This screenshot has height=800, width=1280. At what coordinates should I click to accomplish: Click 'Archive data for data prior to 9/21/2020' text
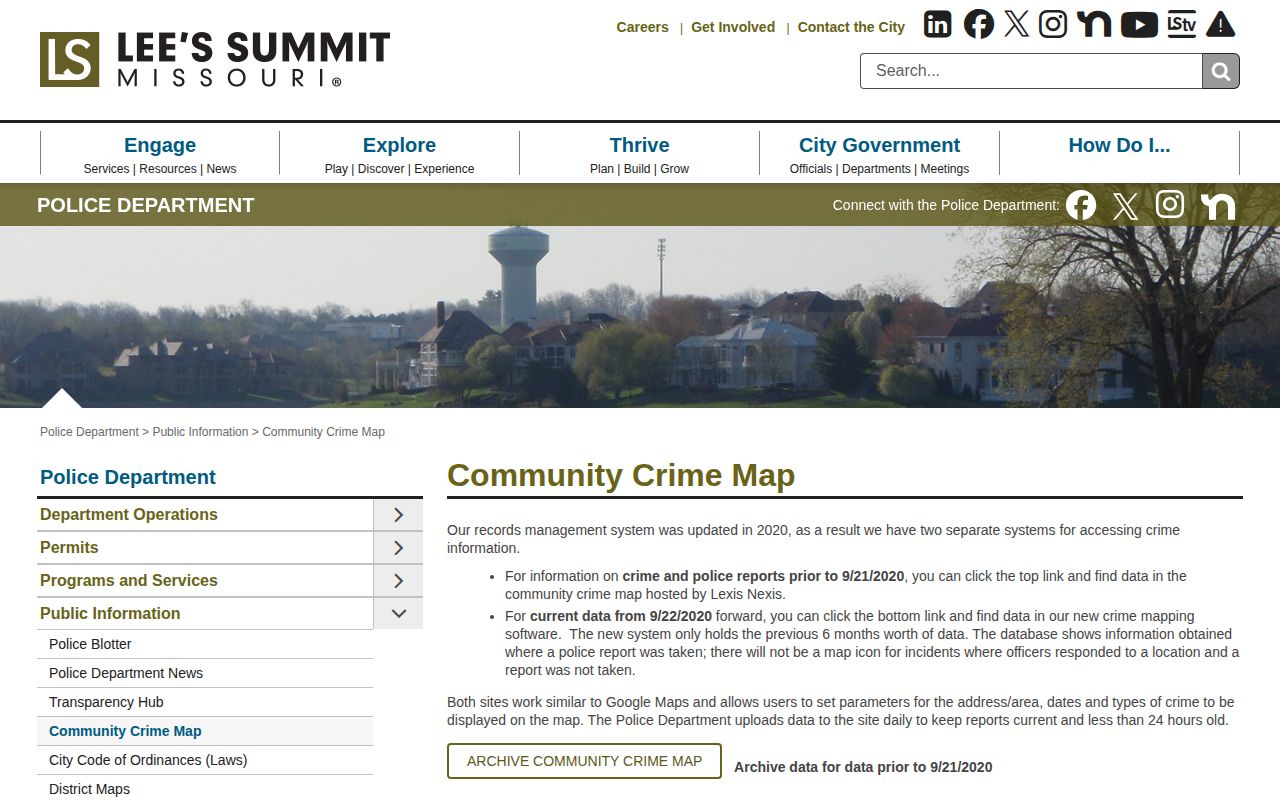click(863, 767)
